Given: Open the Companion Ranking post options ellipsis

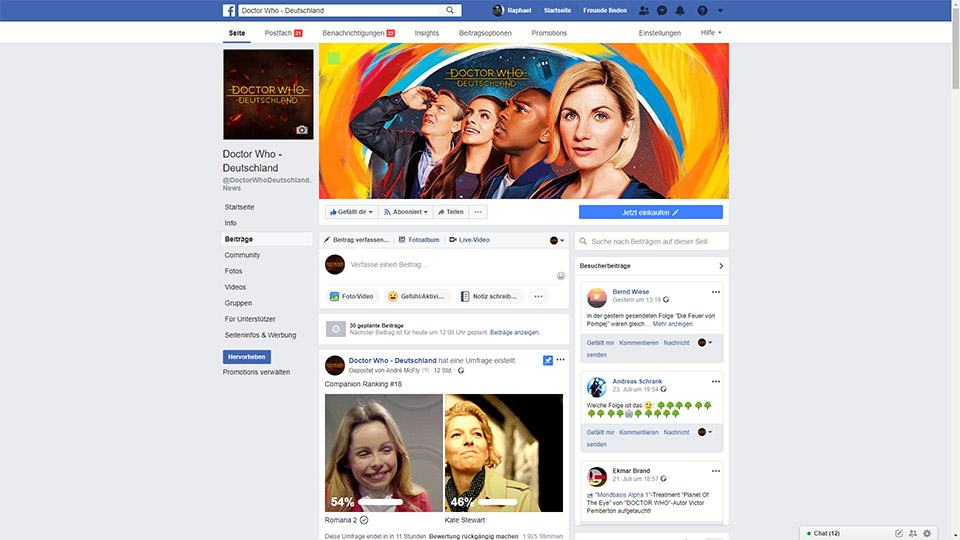Looking at the screenshot, I should [560, 360].
